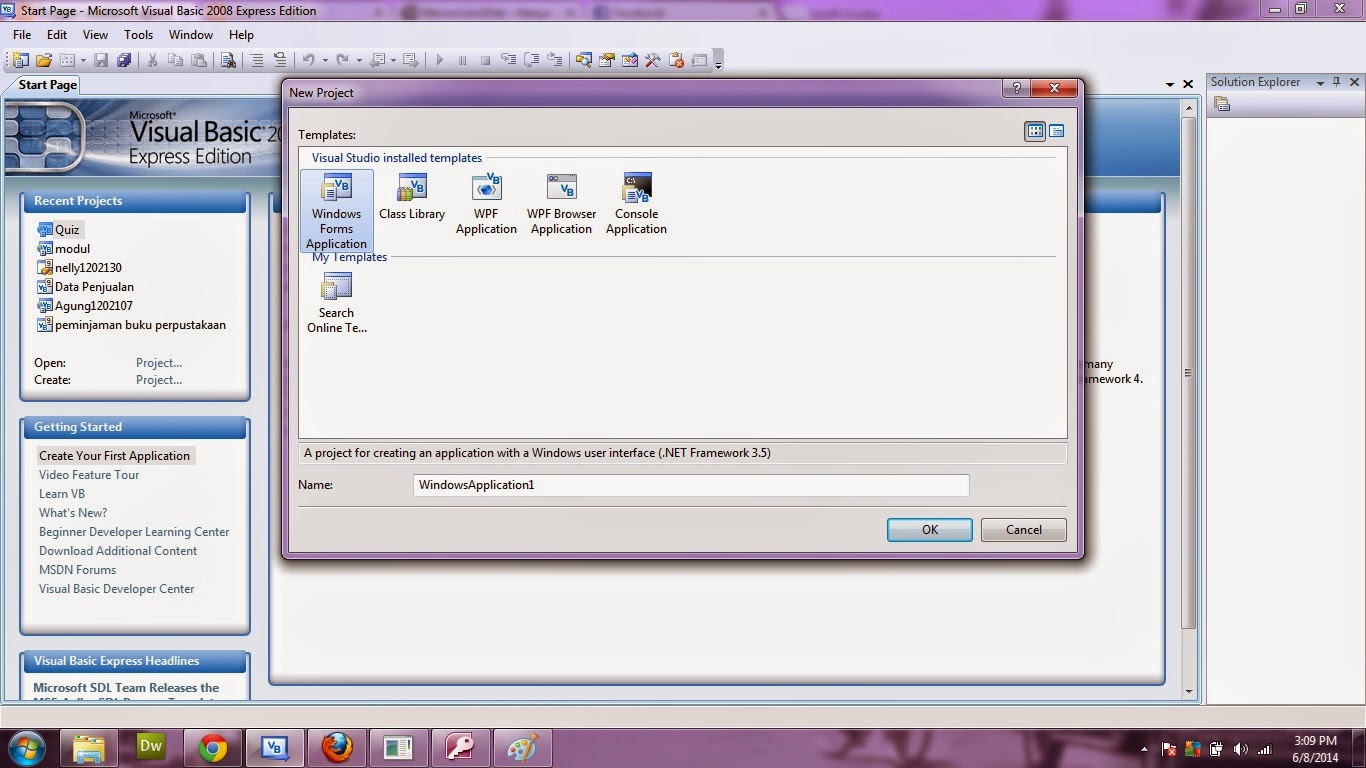
Task: Open the Object Browser toolbar icon
Action: 629,60
